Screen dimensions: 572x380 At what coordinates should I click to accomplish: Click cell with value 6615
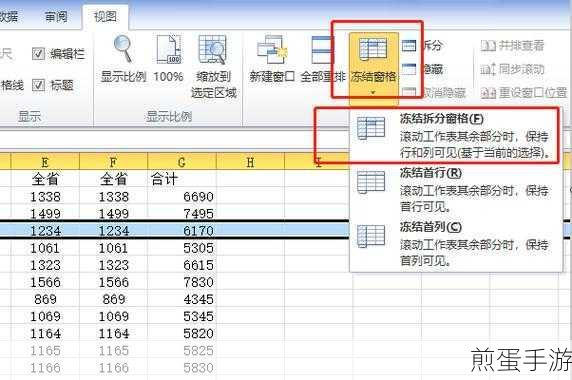coord(182,265)
